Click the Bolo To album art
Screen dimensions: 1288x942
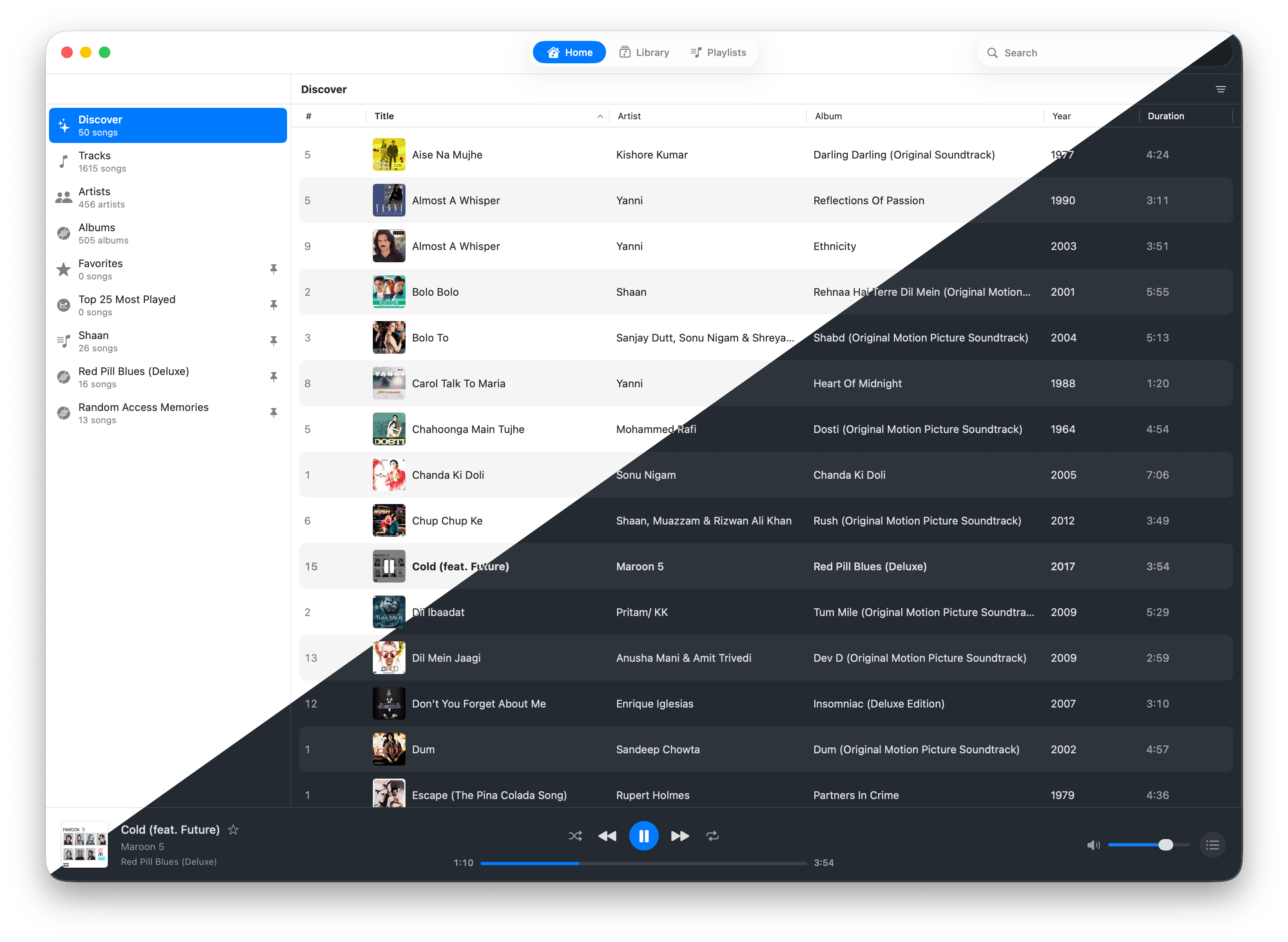tap(389, 337)
